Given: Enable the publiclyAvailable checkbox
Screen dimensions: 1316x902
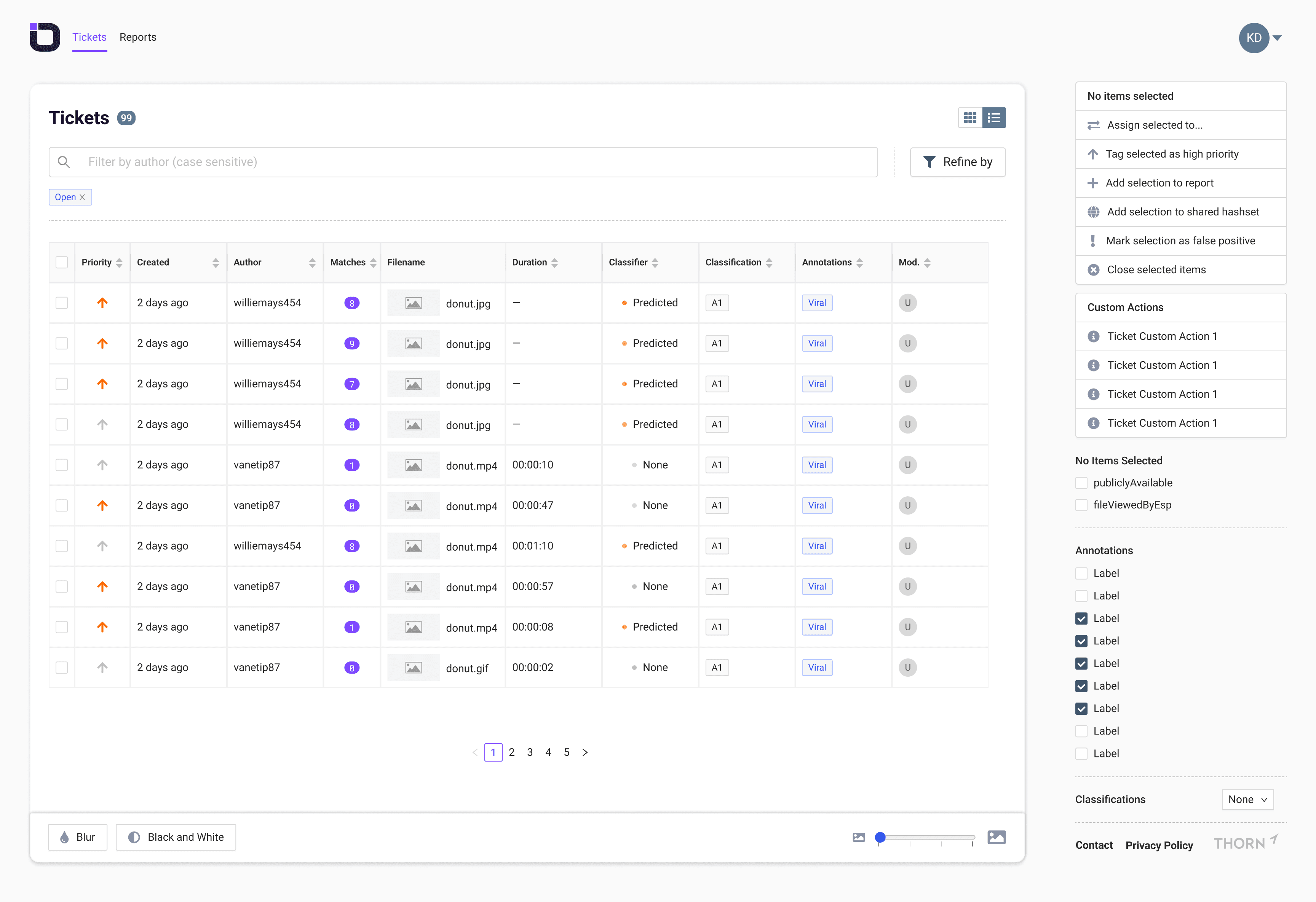Looking at the screenshot, I should coord(1081,483).
